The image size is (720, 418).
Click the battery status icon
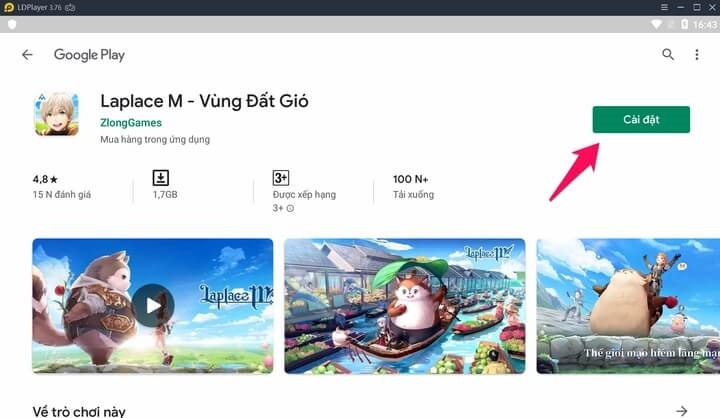pos(684,24)
